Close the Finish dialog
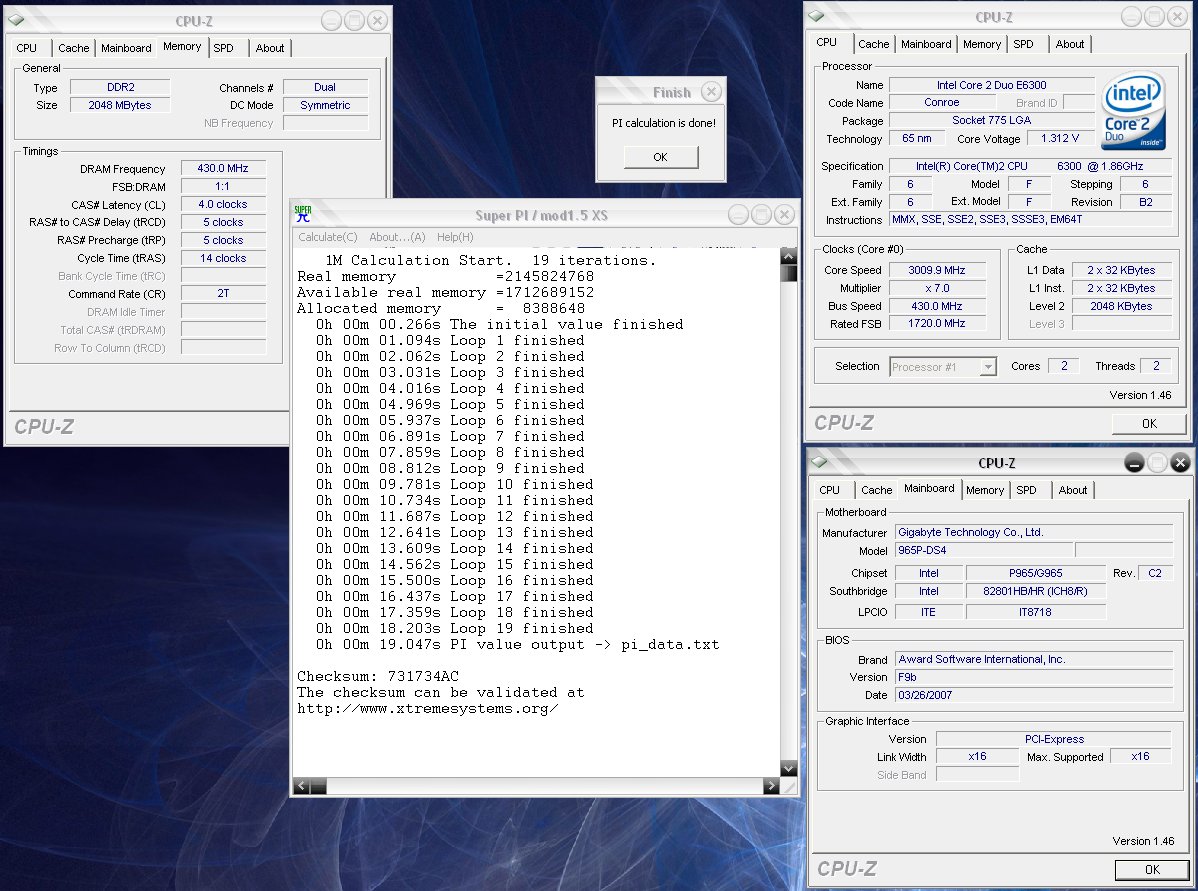This screenshot has width=1198, height=891. point(711,92)
